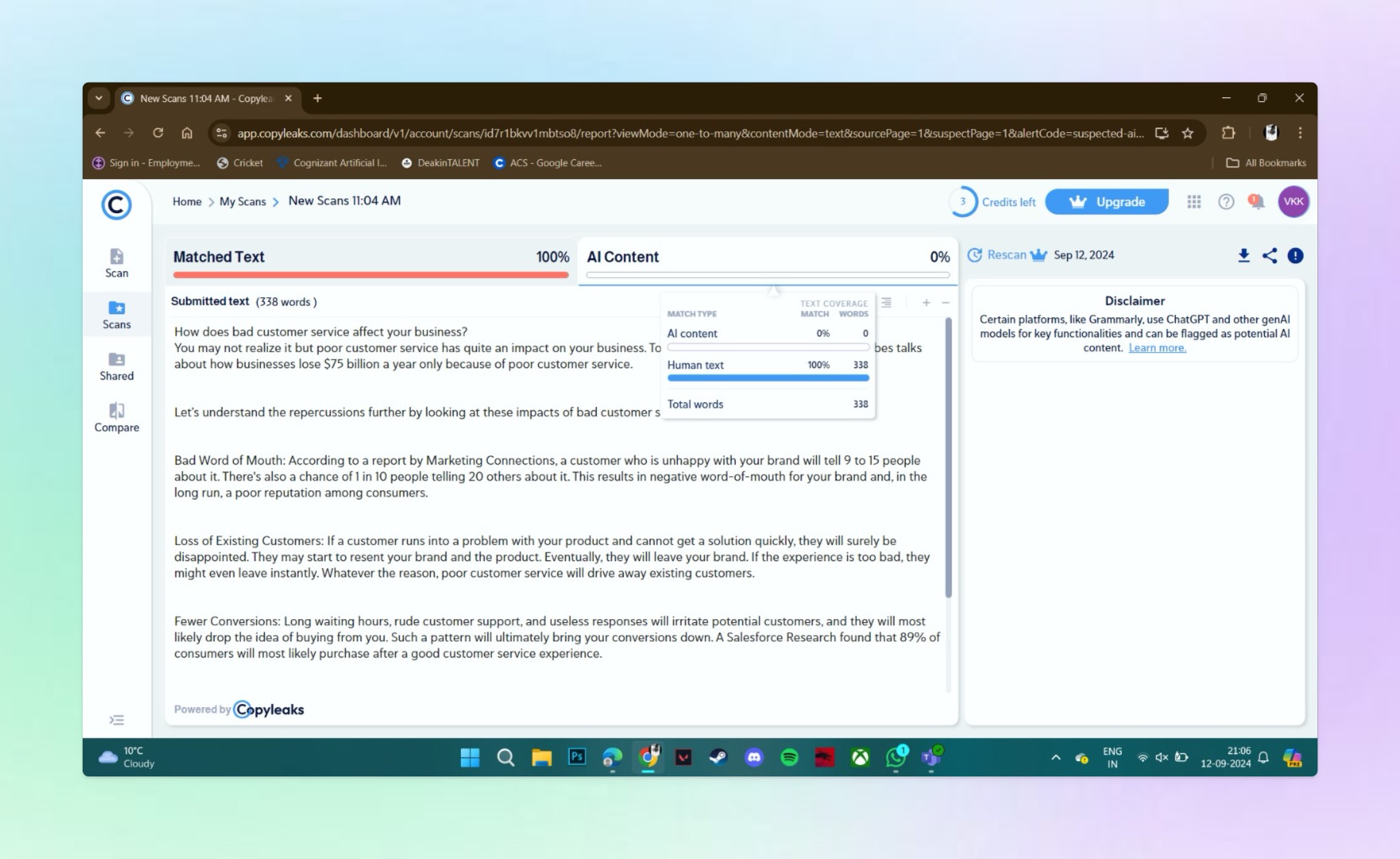Open the browser tab search dropdown
1400x859 pixels.
[99, 98]
